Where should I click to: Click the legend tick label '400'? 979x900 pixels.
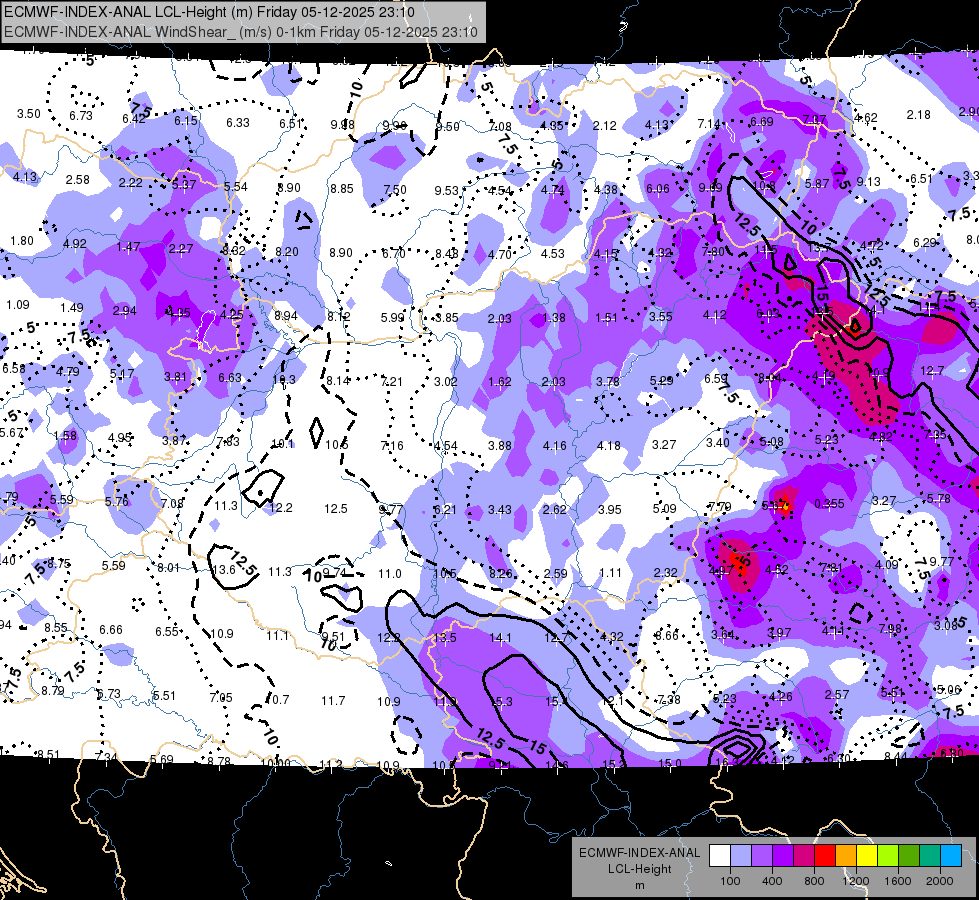[x=772, y=881]
